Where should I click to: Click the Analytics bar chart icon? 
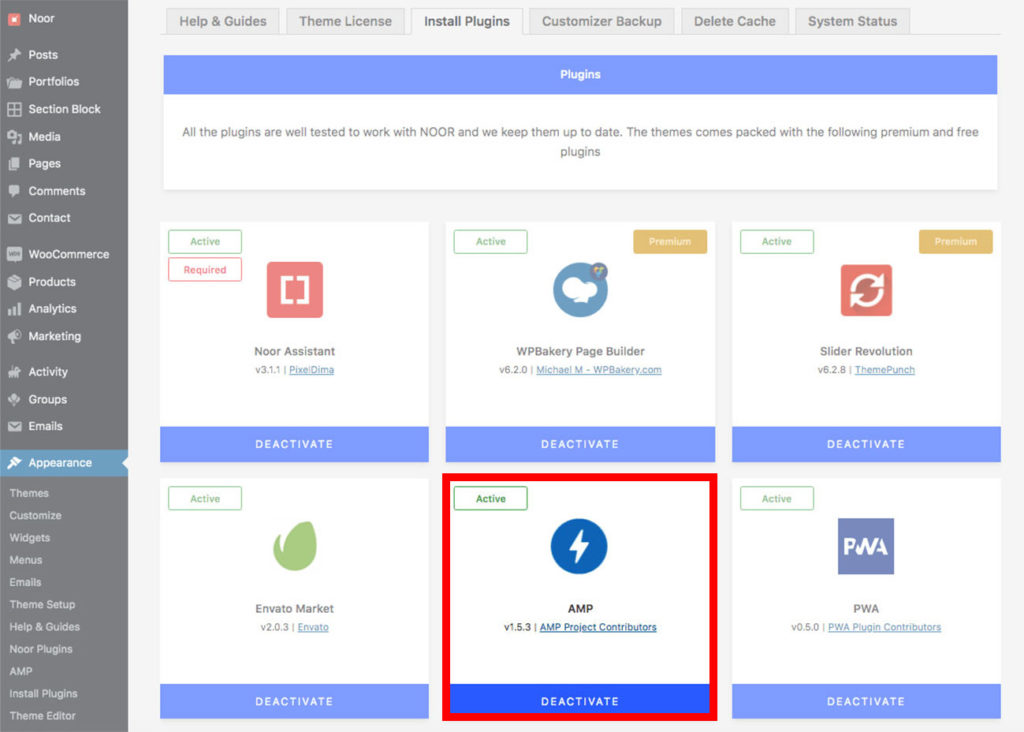tap(14, 309)
